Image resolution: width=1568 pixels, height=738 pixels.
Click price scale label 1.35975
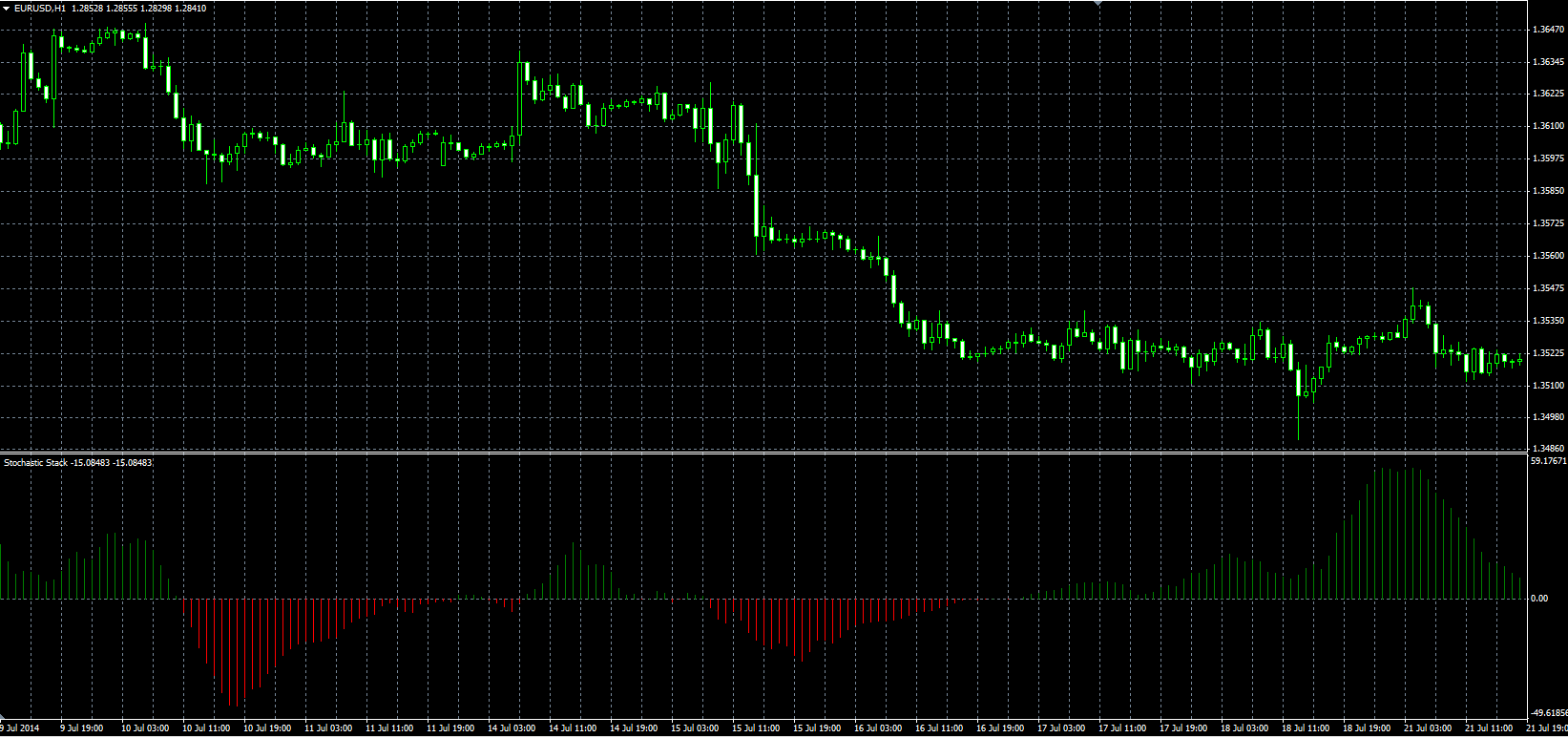[1547, 158]
